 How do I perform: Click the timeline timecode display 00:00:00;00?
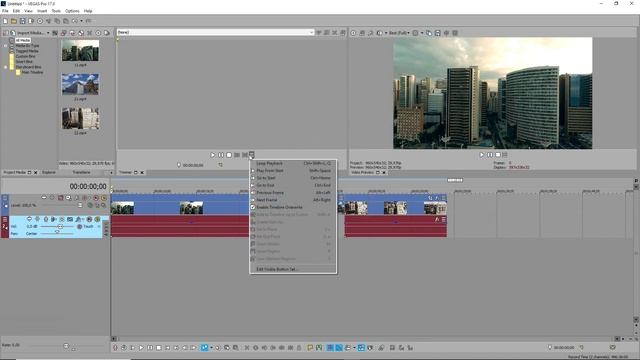coord(88,187)
